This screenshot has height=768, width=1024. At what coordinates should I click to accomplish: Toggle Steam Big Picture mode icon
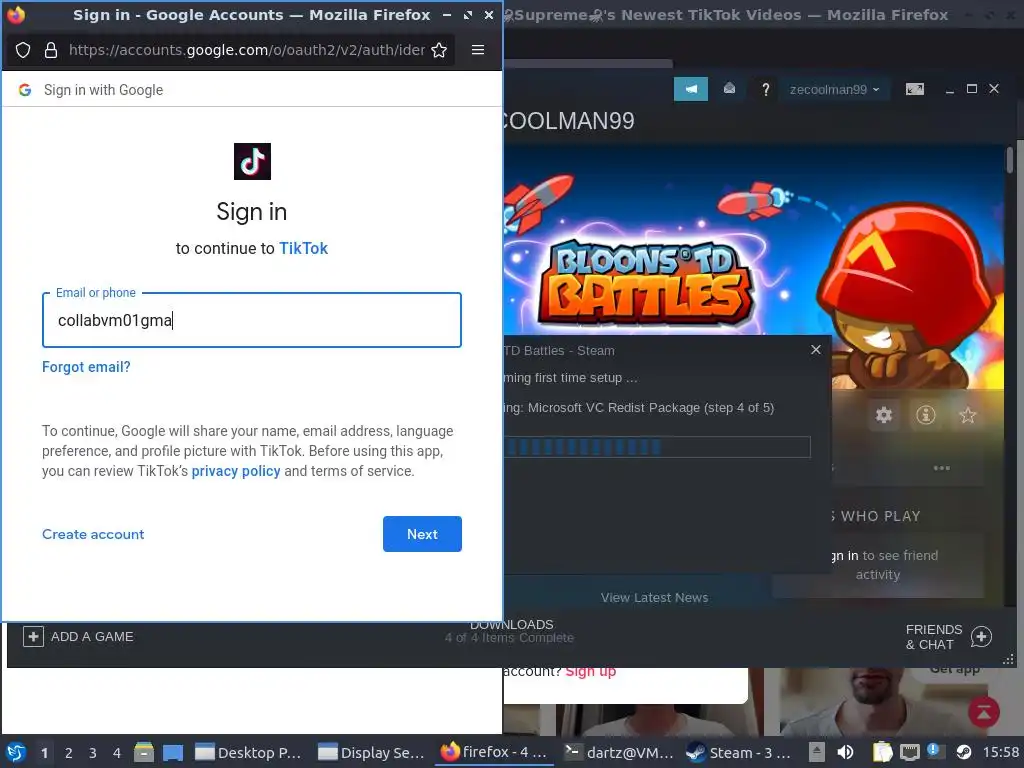[x=915, y=89]
